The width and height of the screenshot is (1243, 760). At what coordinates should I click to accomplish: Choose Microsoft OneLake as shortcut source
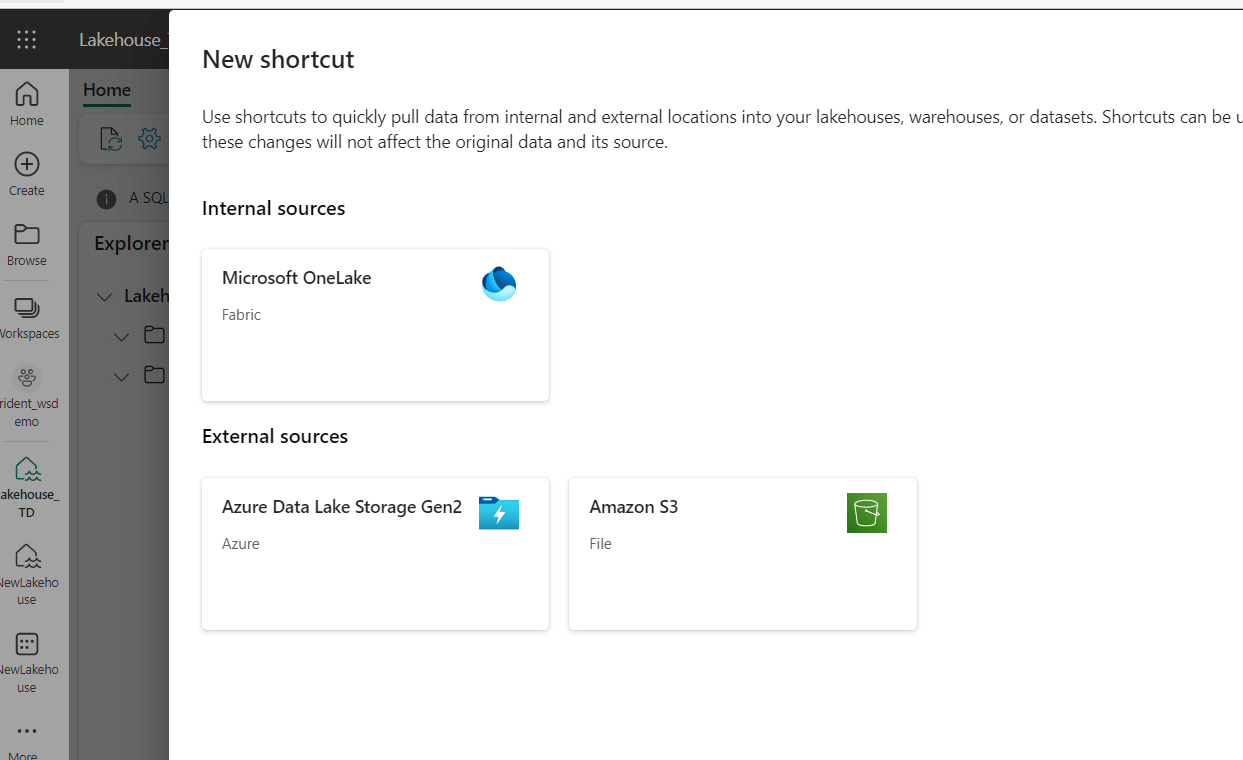(x=375, y=324)
